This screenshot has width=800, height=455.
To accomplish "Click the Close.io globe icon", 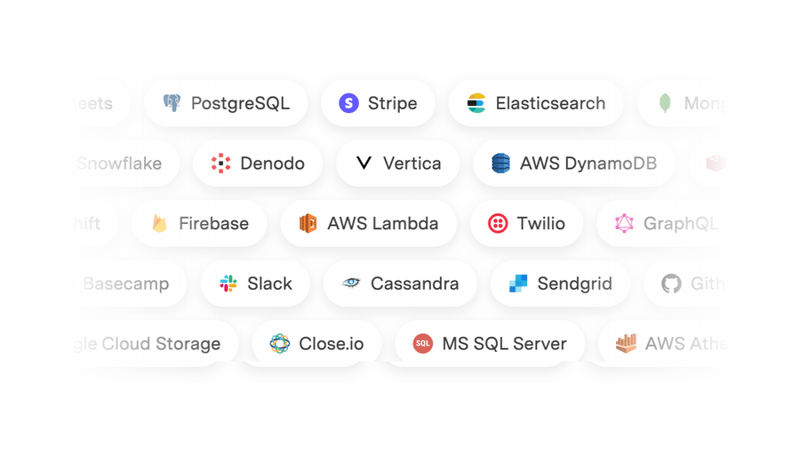I will (x=280, y=343).
